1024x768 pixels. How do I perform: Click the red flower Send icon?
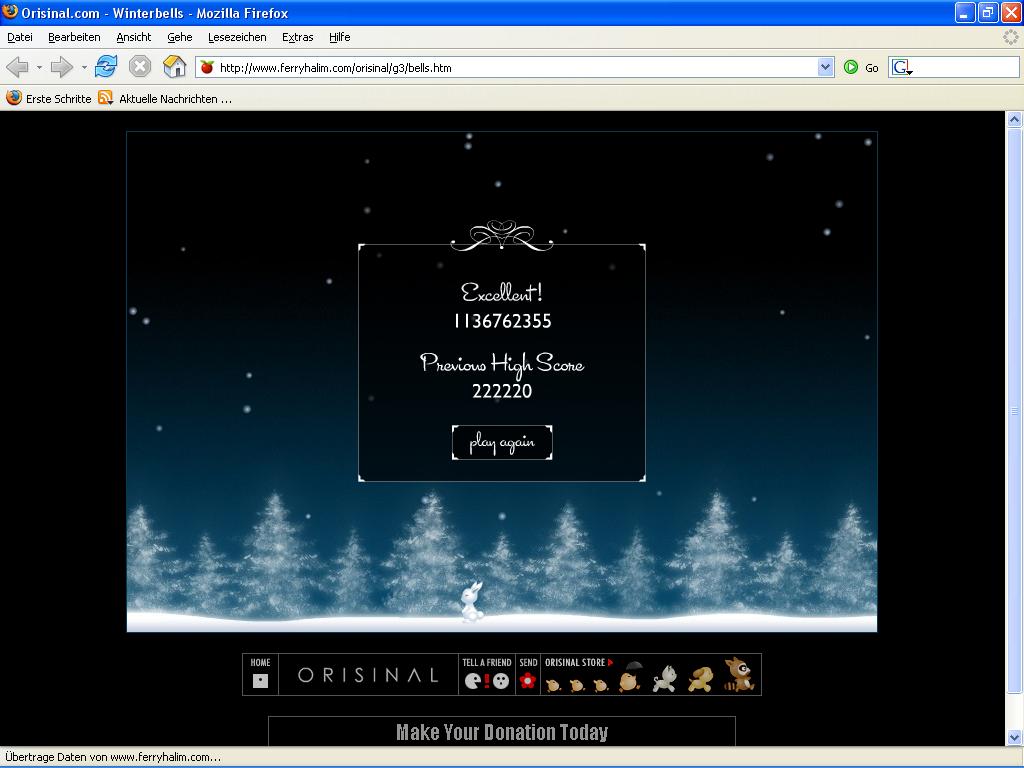tap(528, 681)
